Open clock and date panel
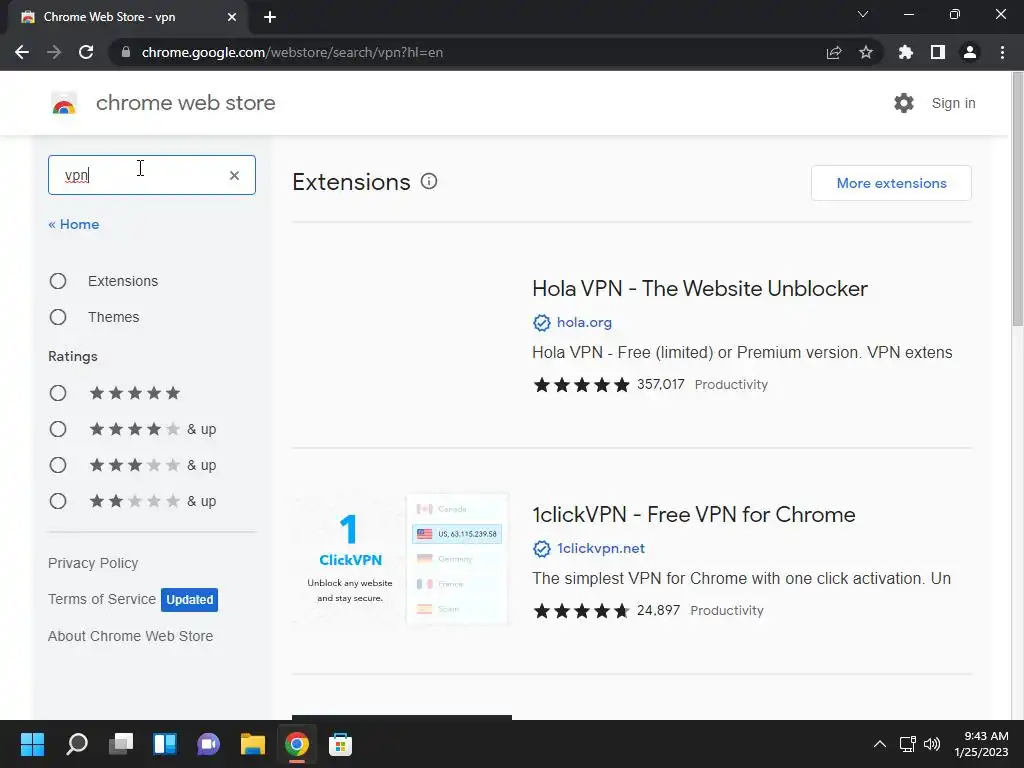This screenshot has height=768, width=1024. [x=982, y=744]
